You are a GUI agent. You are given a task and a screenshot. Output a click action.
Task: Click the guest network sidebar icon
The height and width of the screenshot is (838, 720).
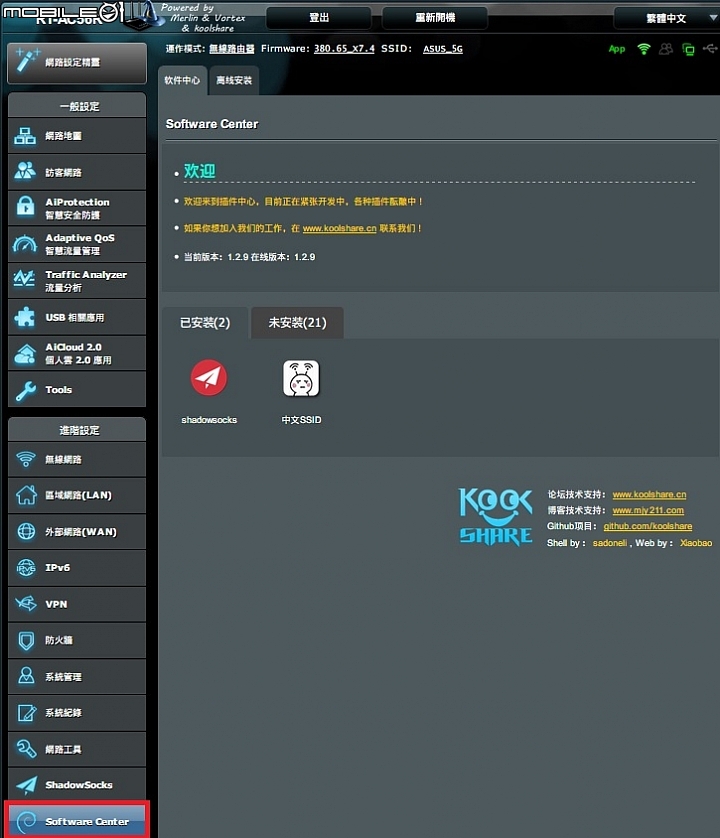click(25, 172)
